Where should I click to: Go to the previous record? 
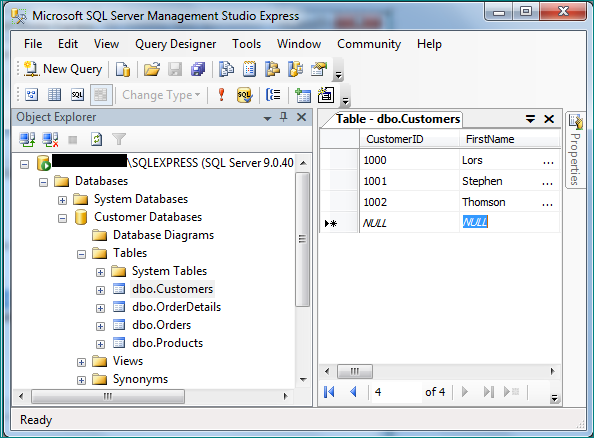tap(353, 392)
